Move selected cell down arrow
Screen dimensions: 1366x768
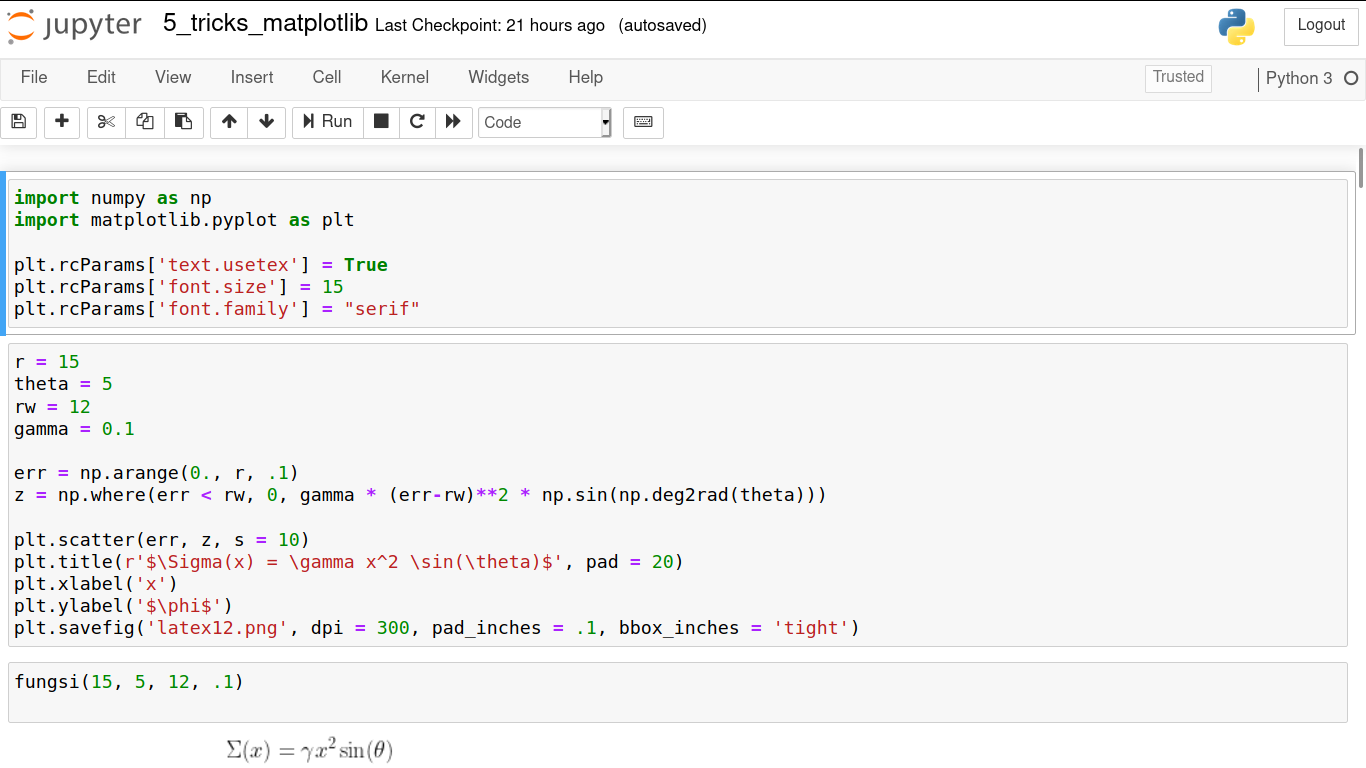click(266, 122)
